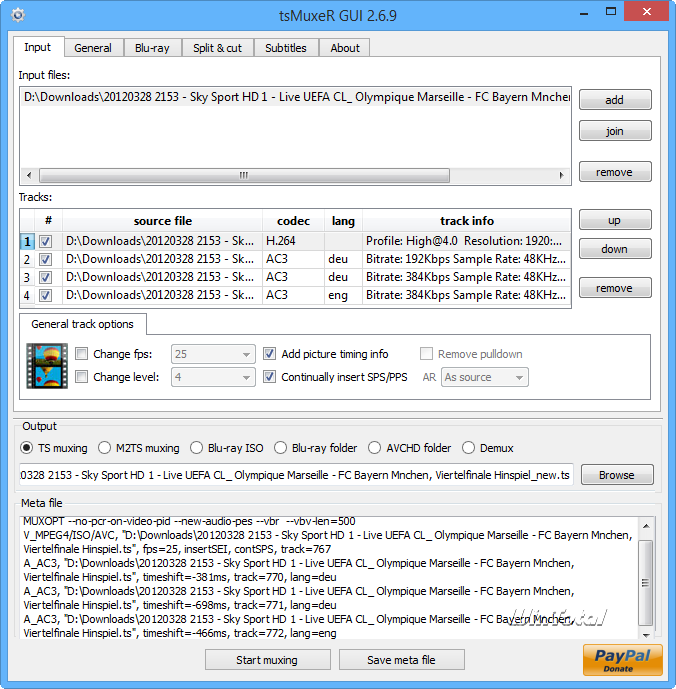Image resolution: width=676 pixels, height=689 pixels.
Task: Click Save meta file button
Action: point(402,660)
